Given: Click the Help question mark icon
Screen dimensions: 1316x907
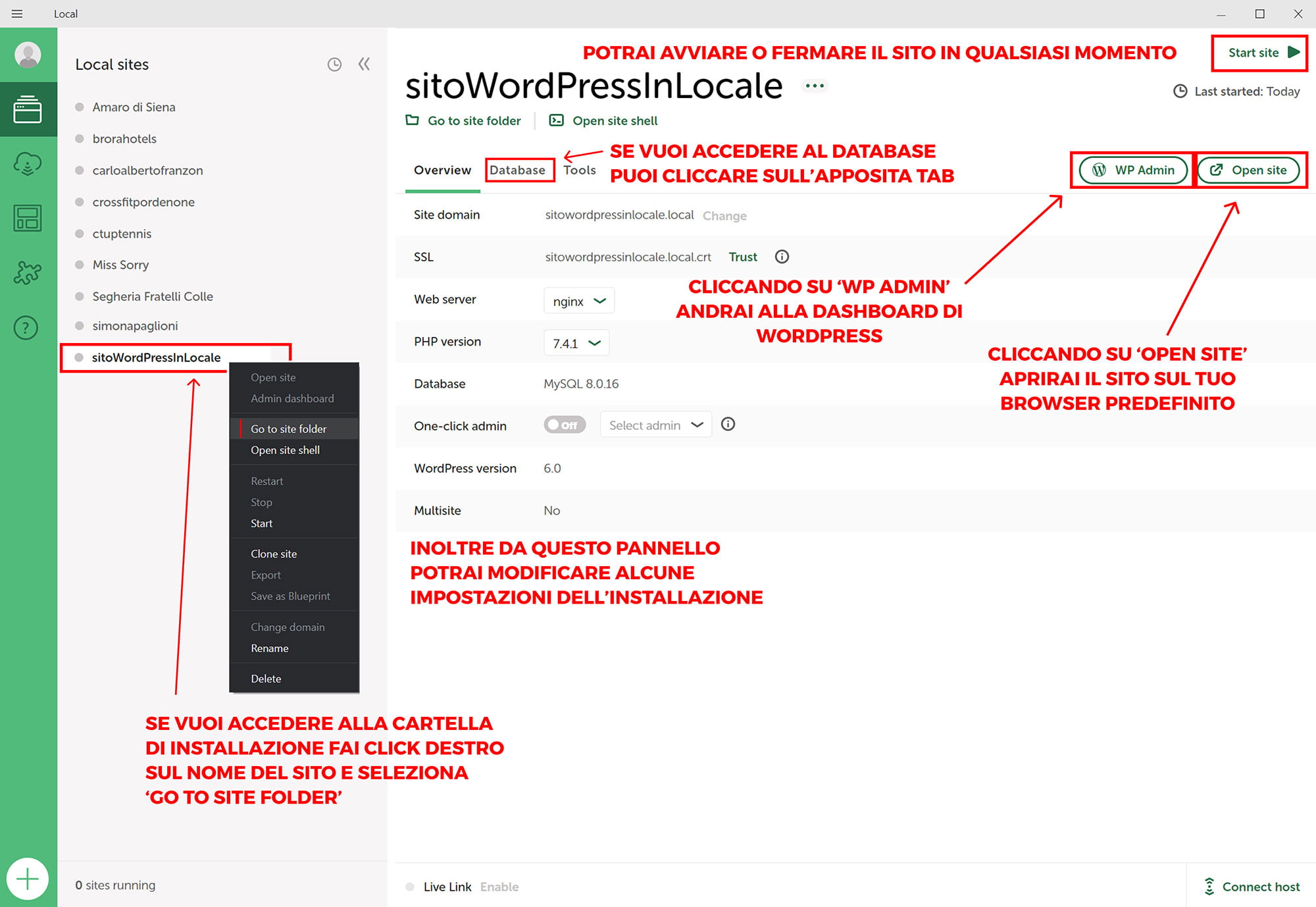Looking at the screenshot, I should pos(26,327).
